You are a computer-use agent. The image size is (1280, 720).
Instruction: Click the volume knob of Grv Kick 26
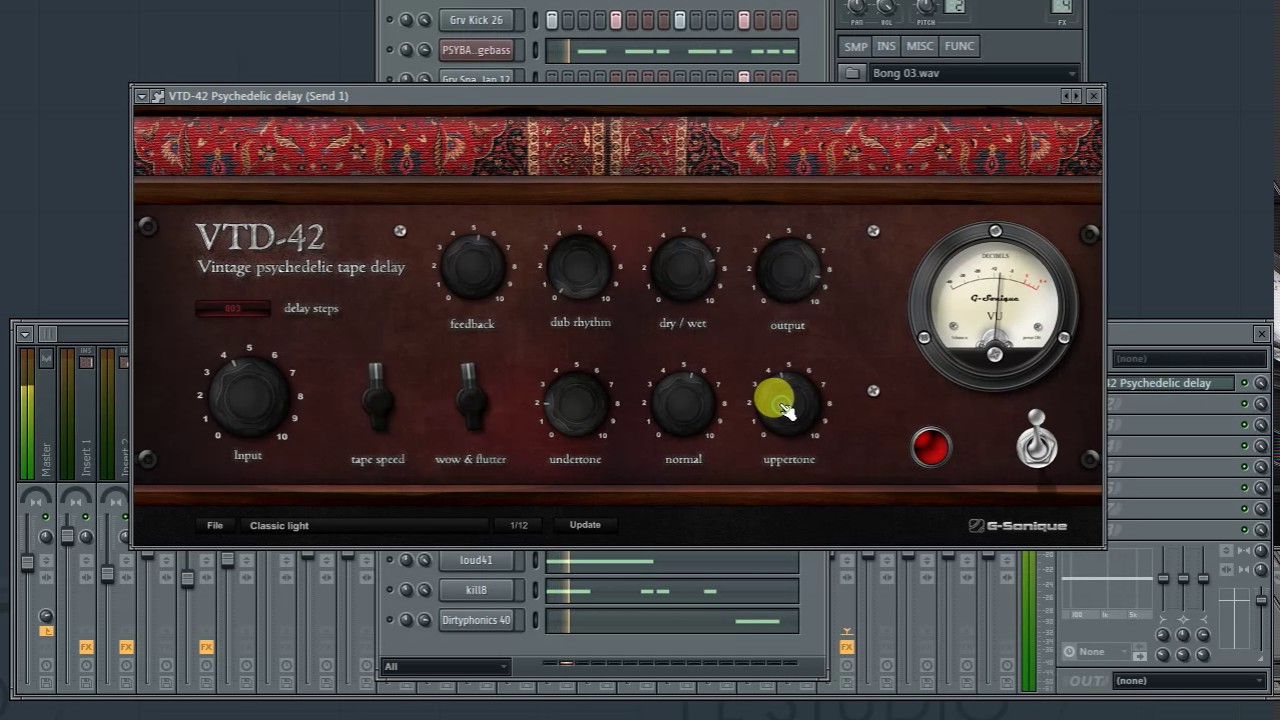coord(424,20)
